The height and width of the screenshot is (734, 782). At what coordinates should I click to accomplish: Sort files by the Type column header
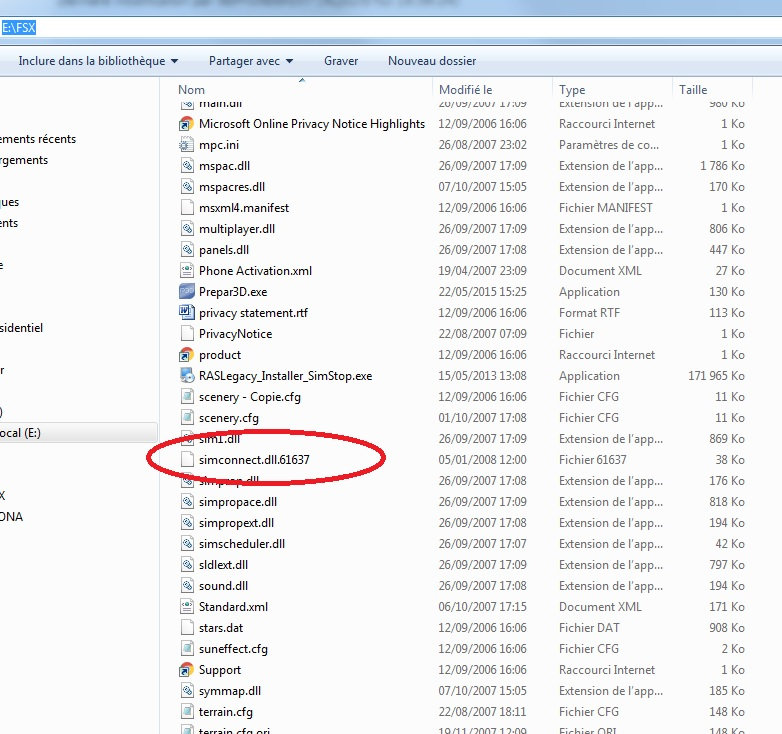coord(612,89)
